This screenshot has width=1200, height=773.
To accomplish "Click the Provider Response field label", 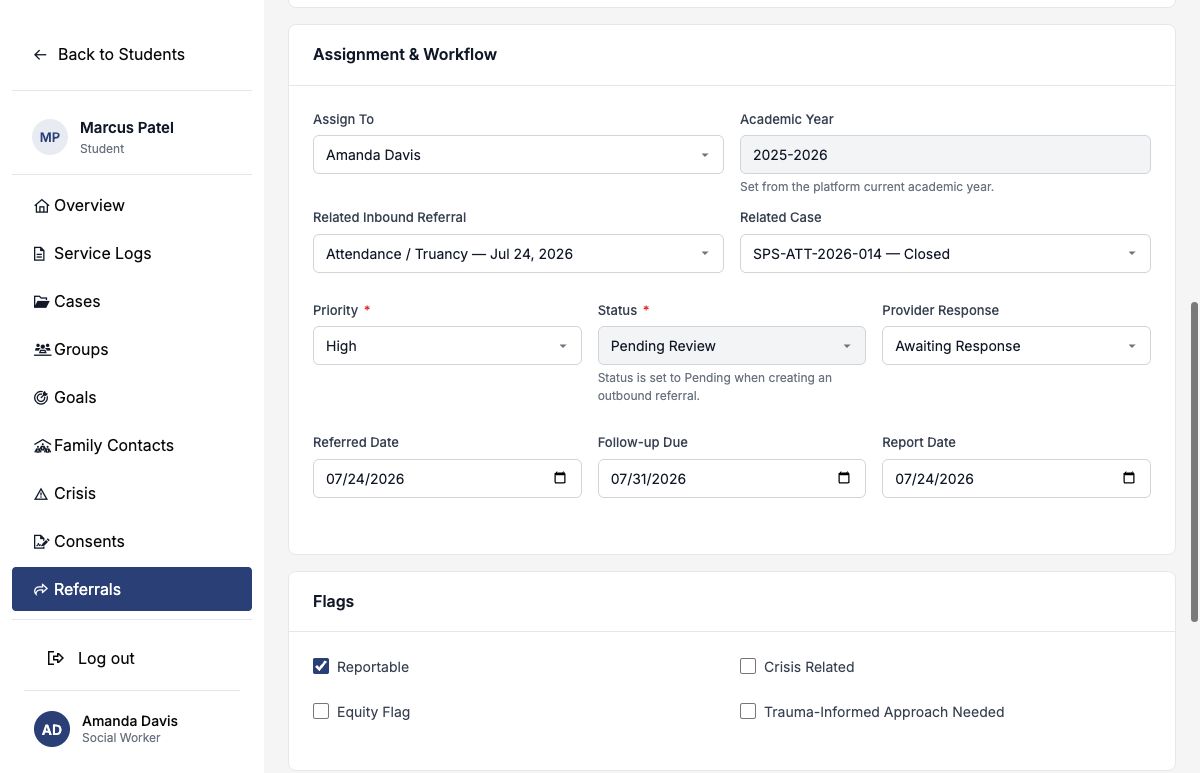I will click(940, 311).
